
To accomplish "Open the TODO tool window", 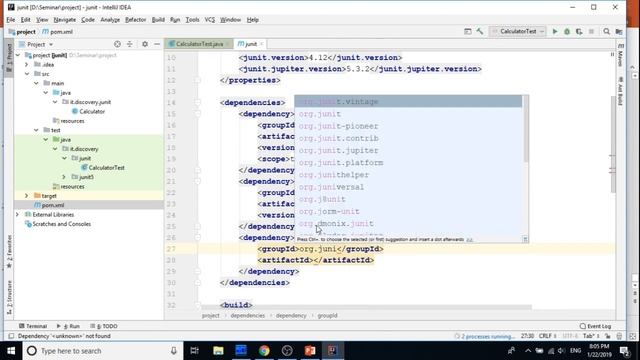I will pos(104,326).
